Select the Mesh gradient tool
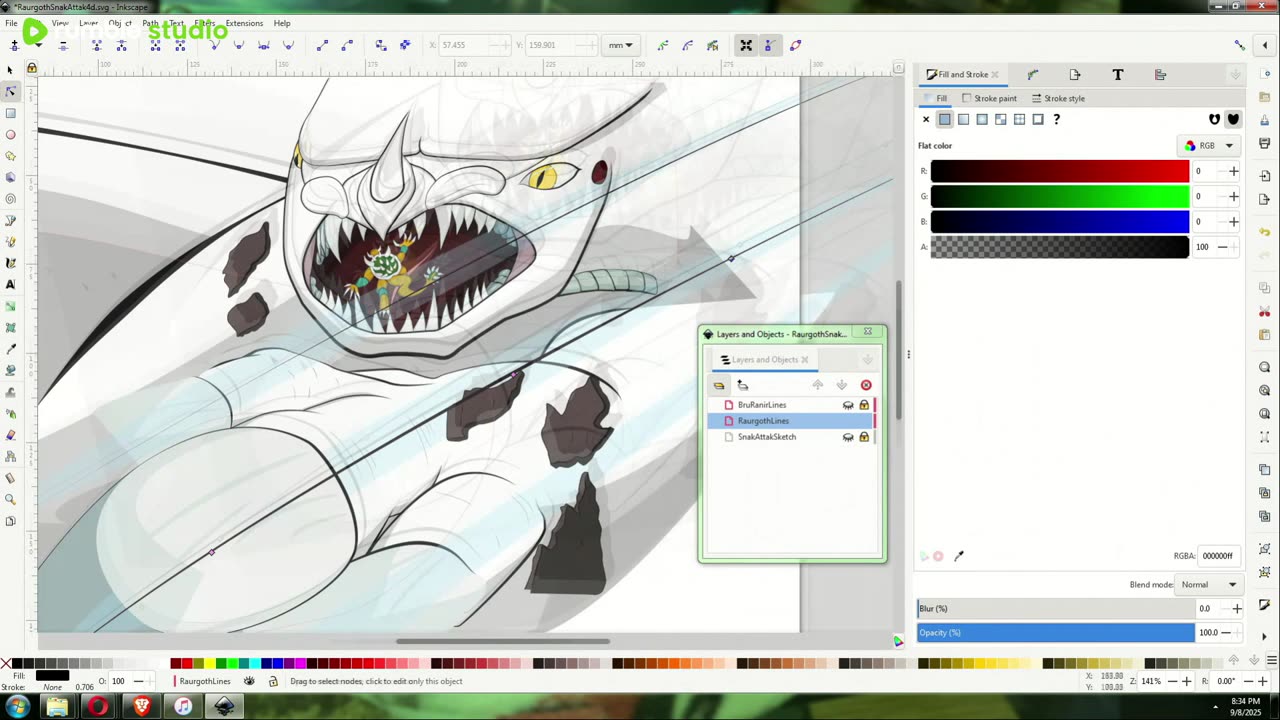 coord(10,328)
